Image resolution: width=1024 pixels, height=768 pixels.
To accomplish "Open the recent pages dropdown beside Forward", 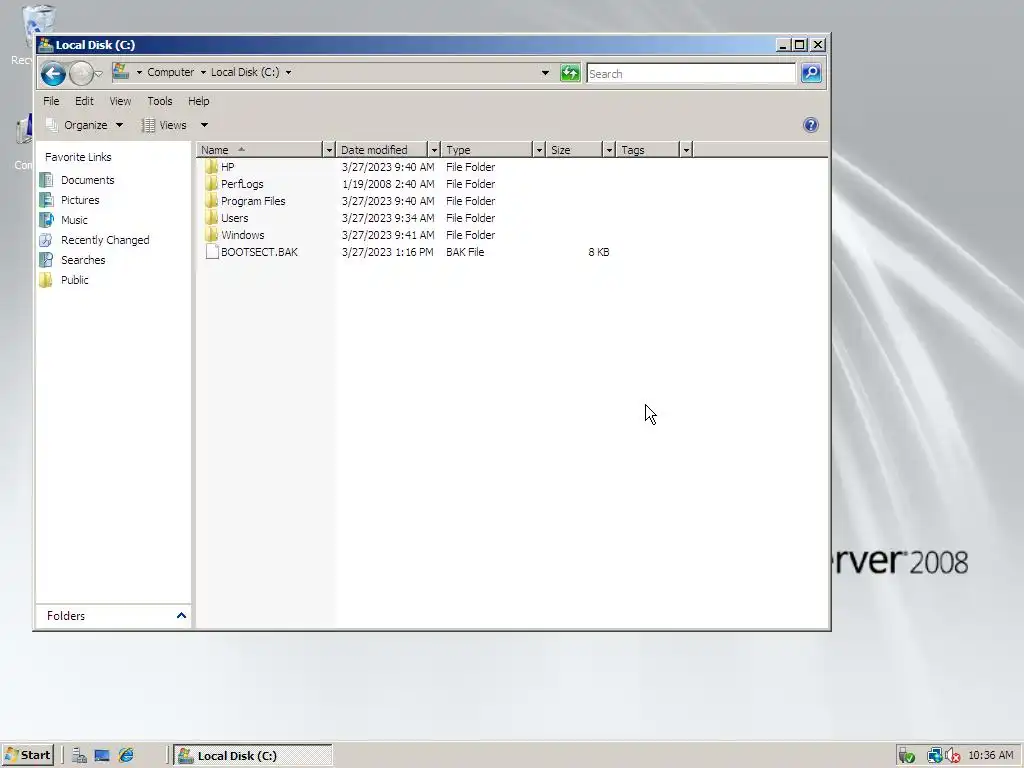I will tap(99, 74).
